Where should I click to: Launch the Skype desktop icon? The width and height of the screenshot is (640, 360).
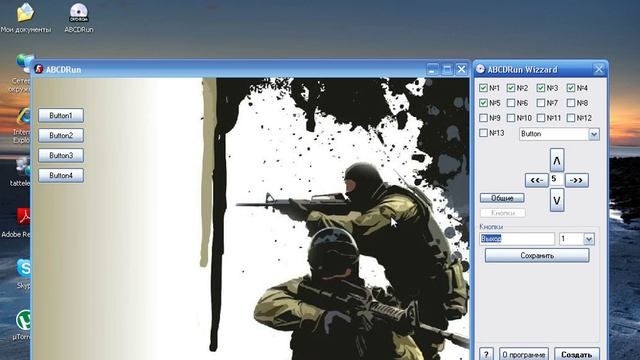(x=23, y=273)
